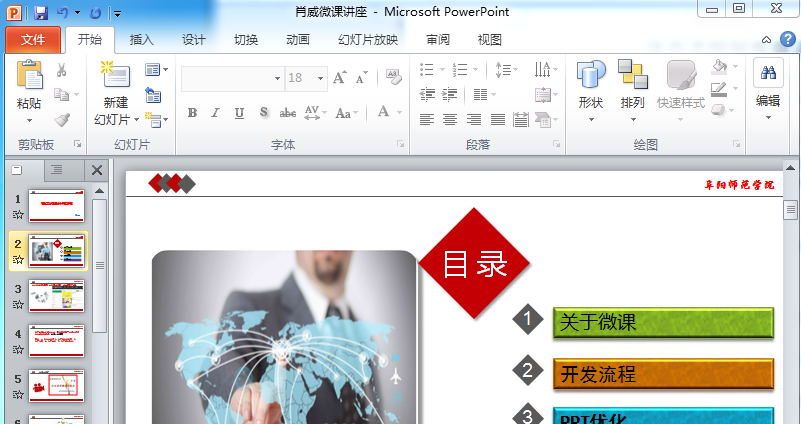
Task: Reset the slide placeholders
Action: pyautogui.click(x=153, y=95)
